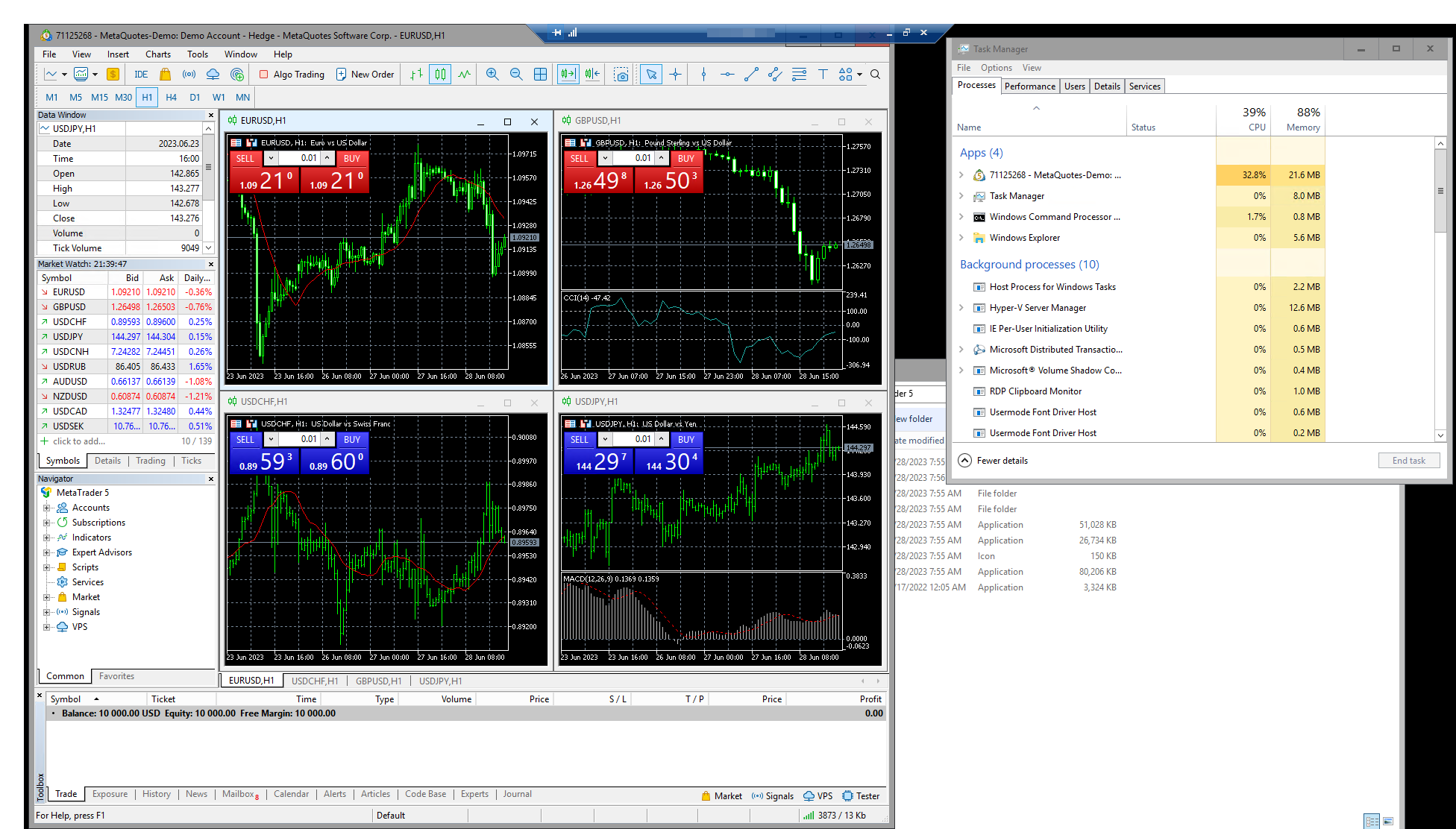The width and height of the screenshot is (1456, 829).
Task: Switch to Favorites tab in Navigator
Action: click(x=117, y=676)
